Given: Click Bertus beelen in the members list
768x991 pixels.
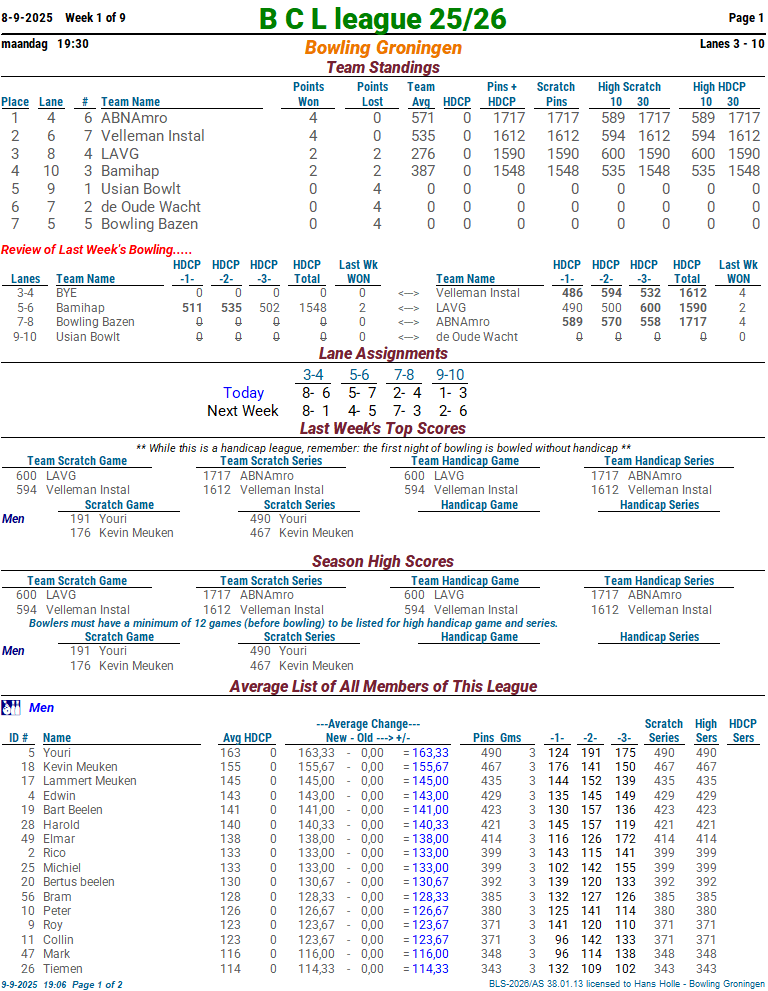Looking at the screenshot, I should pos(79,882).
